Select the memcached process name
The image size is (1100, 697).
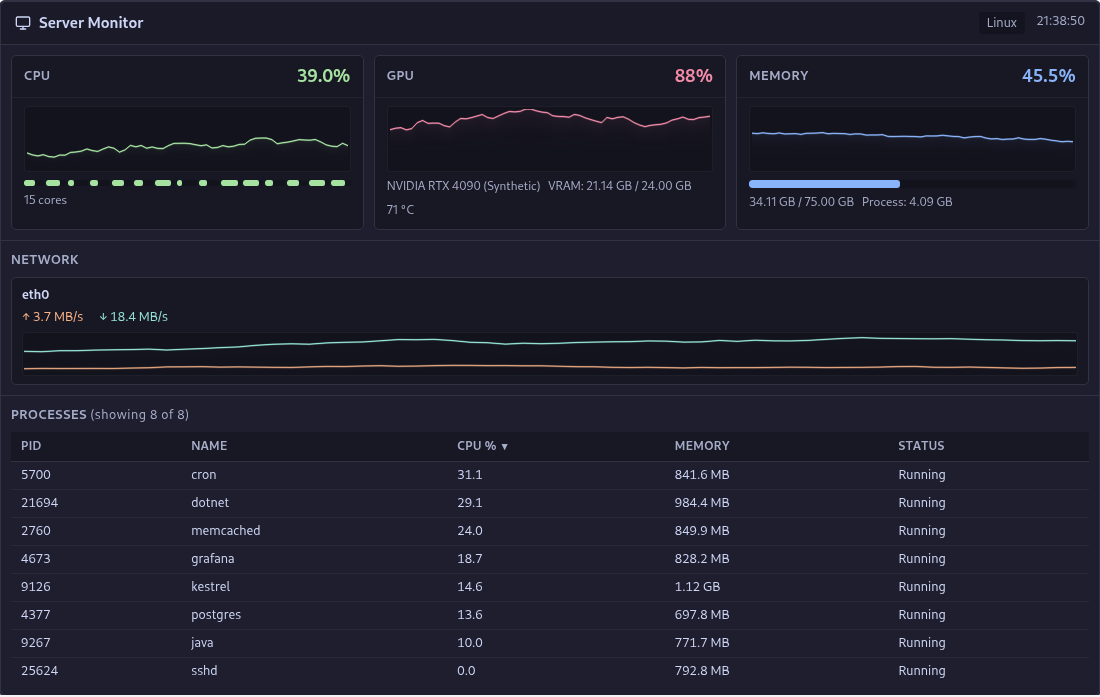[225, 531]
